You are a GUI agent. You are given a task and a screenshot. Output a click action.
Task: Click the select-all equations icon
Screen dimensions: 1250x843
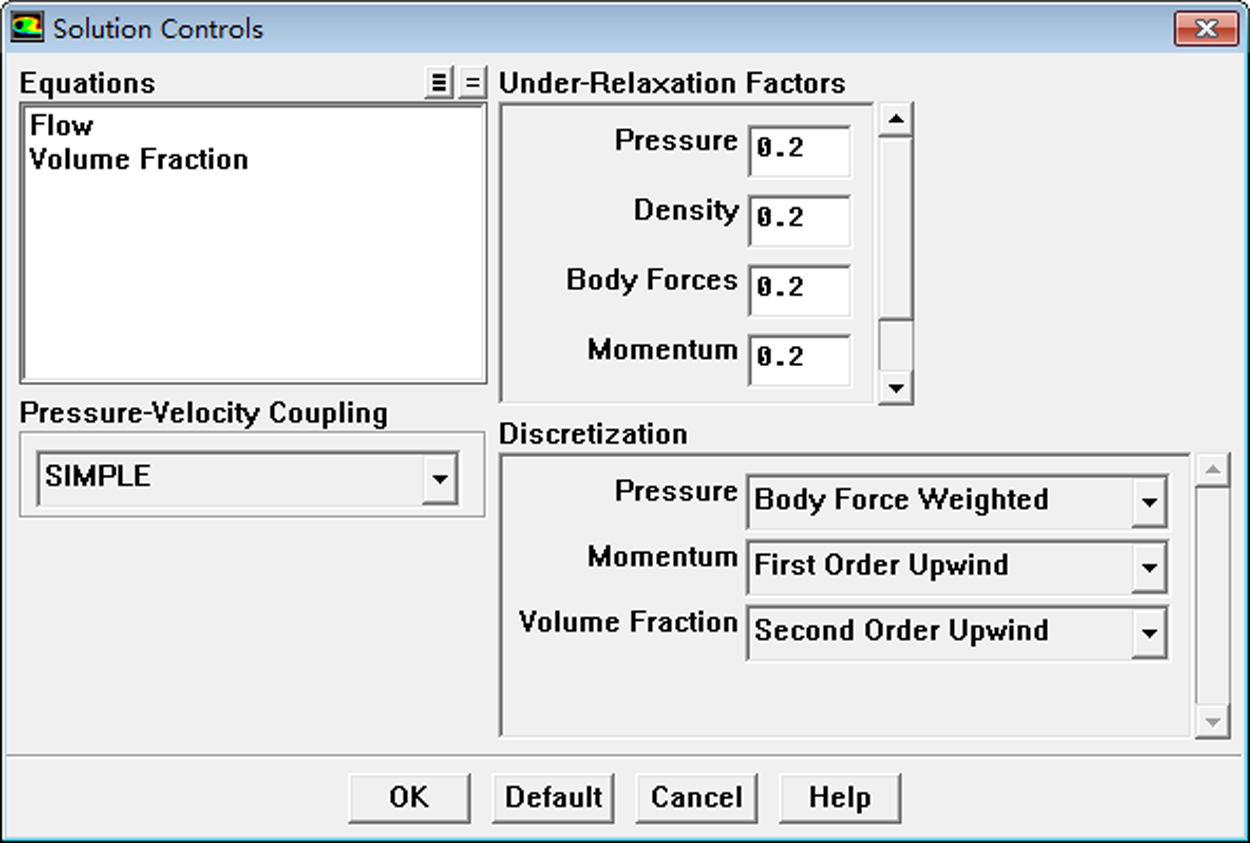point(438,83)
